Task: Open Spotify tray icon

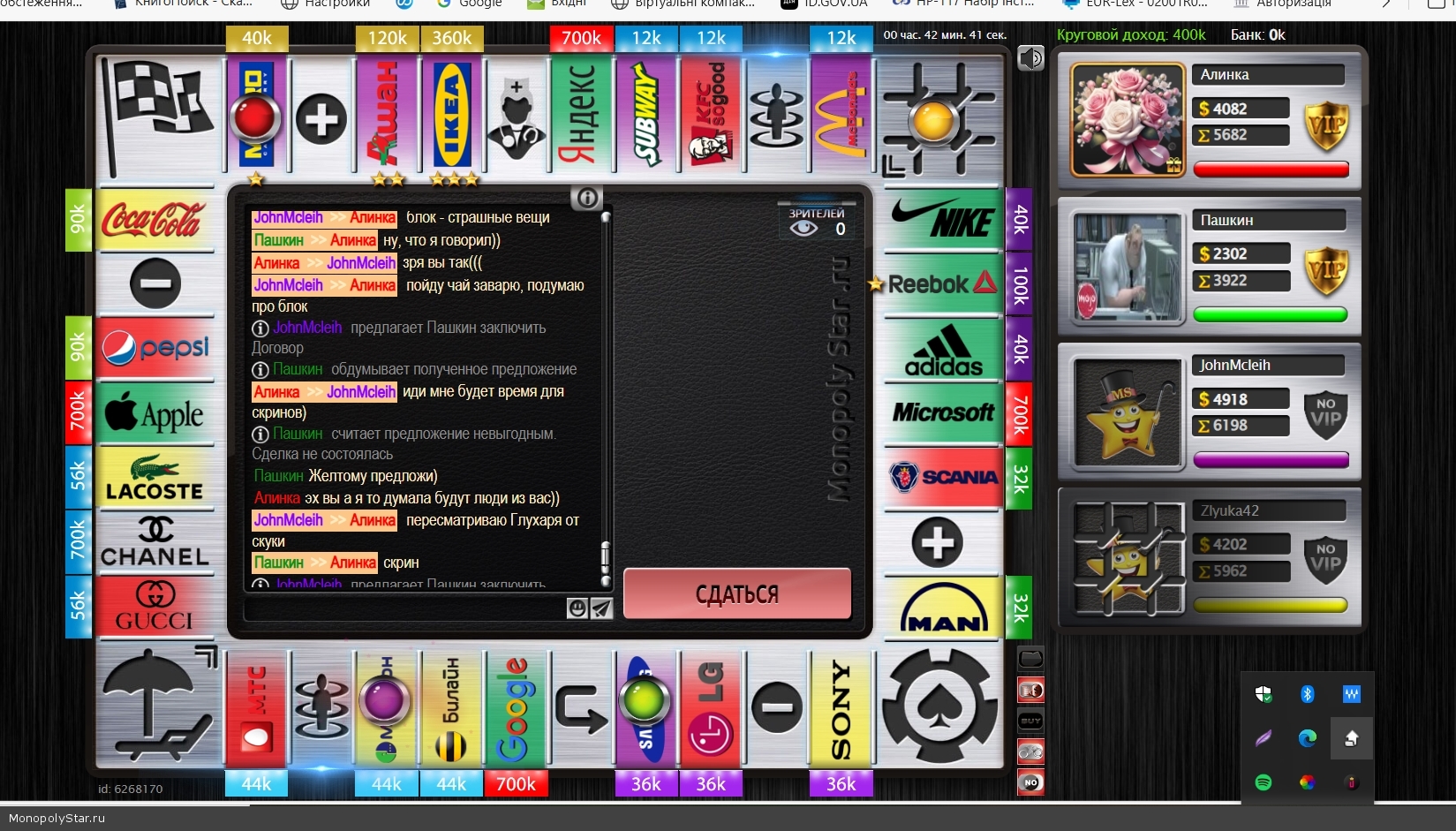Action: 1264,782
